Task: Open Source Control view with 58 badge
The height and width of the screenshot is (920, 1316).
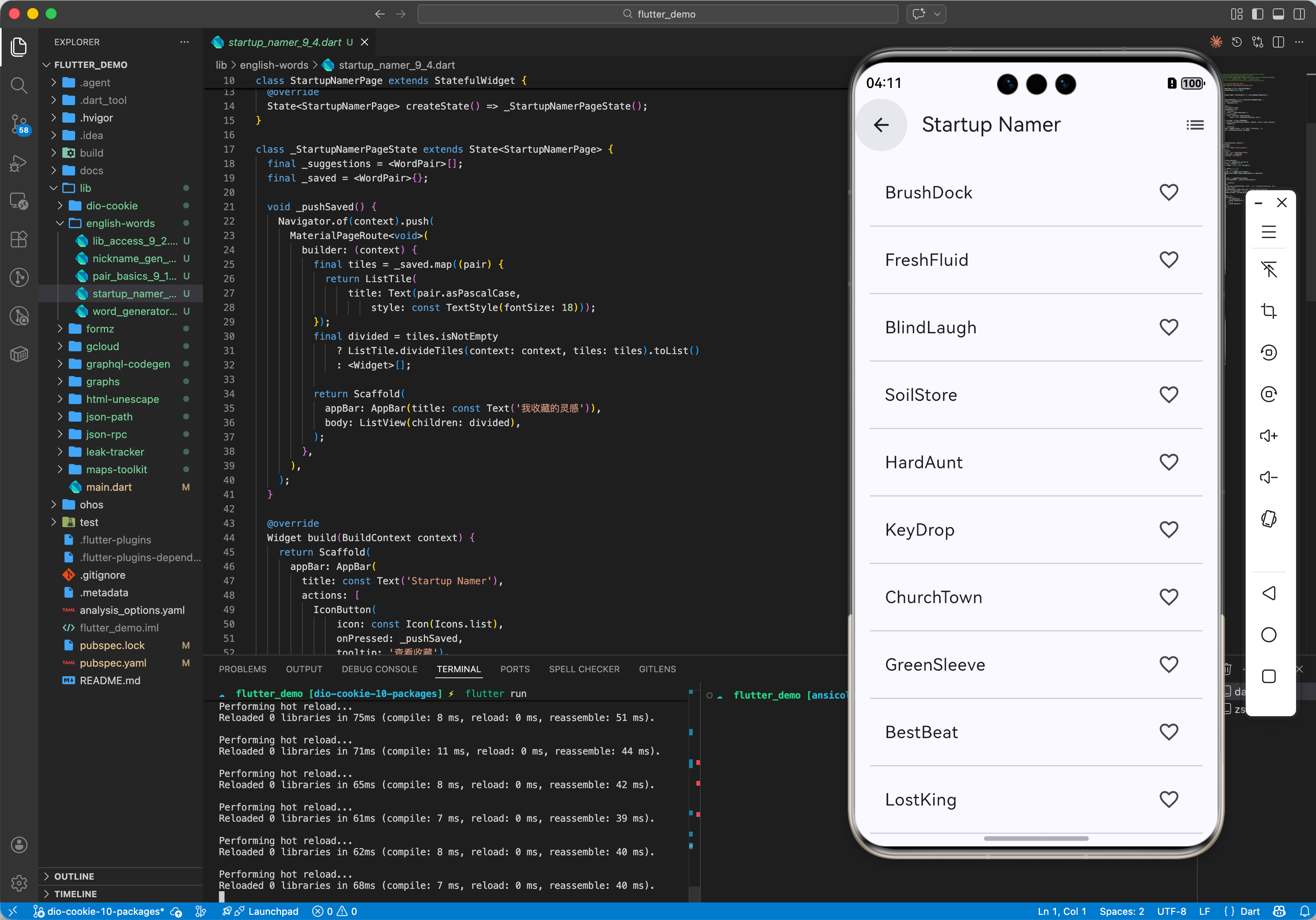Action: (19, 123)
